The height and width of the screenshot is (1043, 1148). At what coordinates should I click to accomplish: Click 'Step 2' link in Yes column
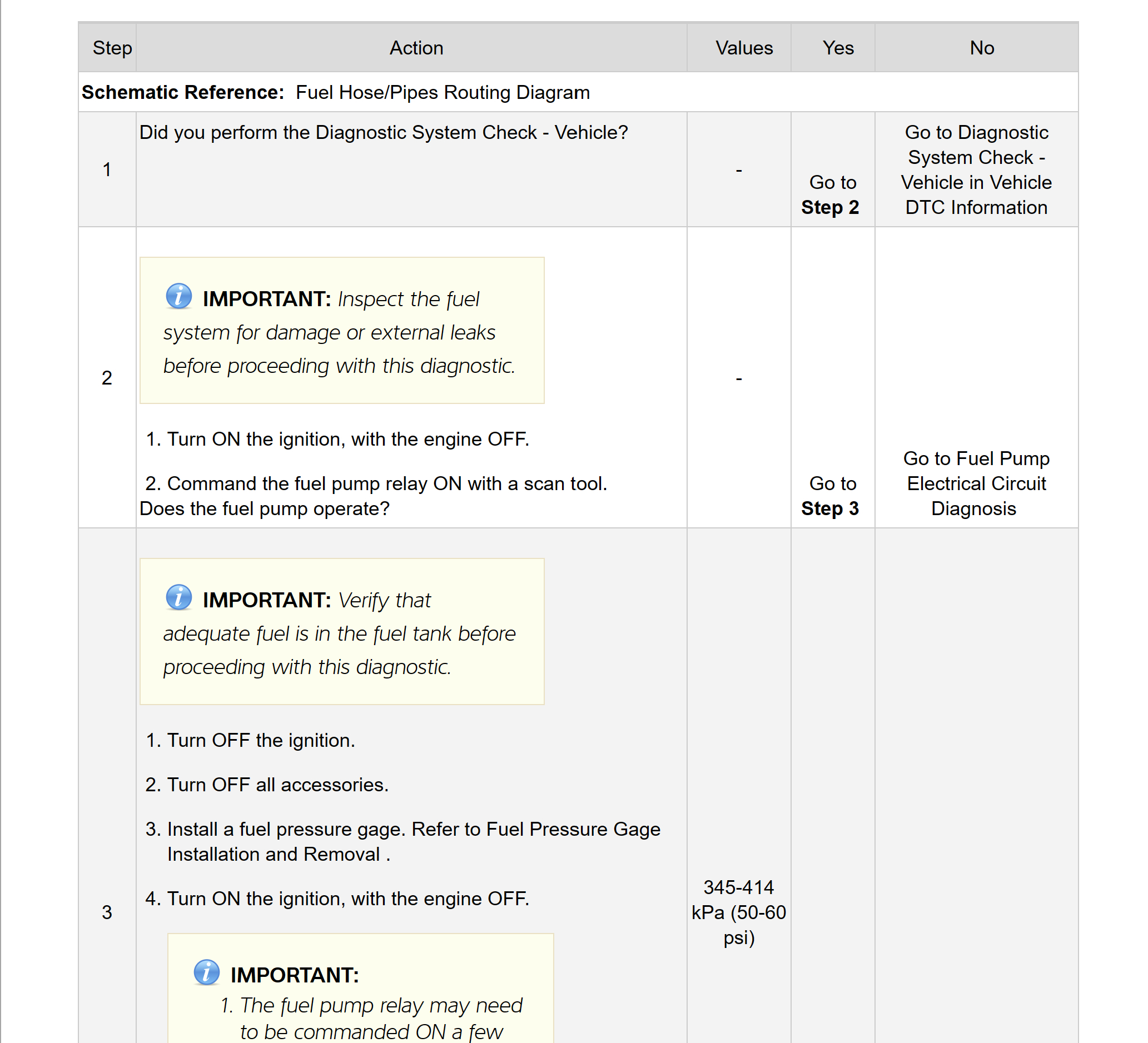click(829, 207)
